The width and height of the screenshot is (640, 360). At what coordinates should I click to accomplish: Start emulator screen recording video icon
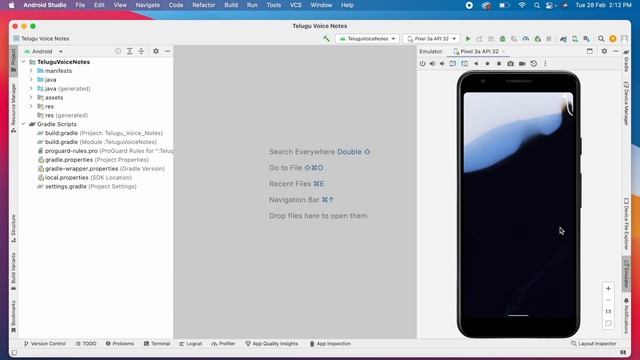point(522,64)
